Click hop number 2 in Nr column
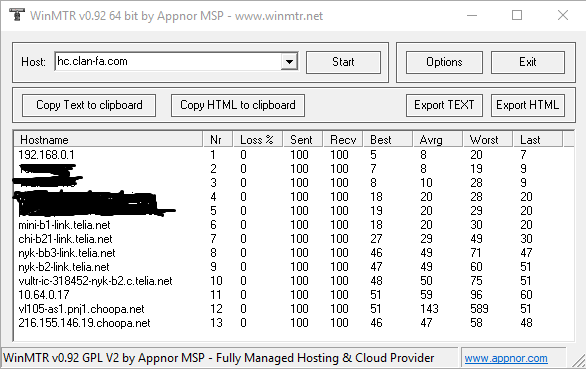Screen dimensions: 586x369 pyautogui.click(x=213, y=169)
